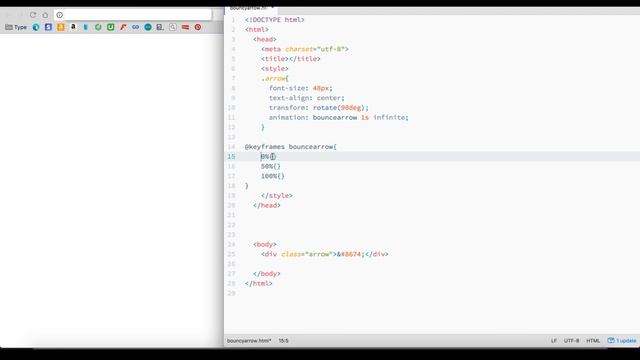Click inside the browser address bar
640x360 pixels.
133,15
